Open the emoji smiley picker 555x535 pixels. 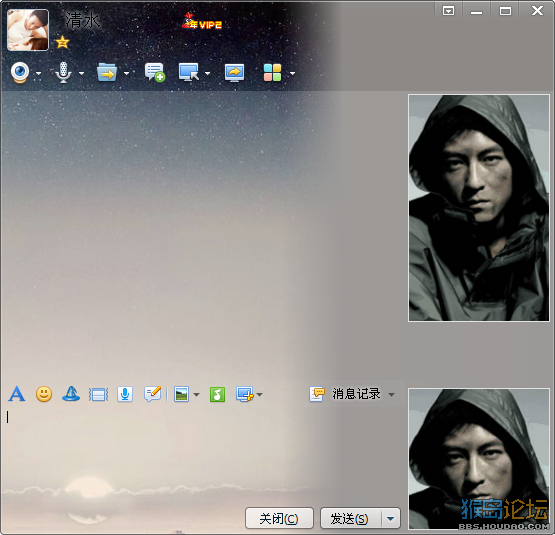pyautogui.click(x=44, y=394)
